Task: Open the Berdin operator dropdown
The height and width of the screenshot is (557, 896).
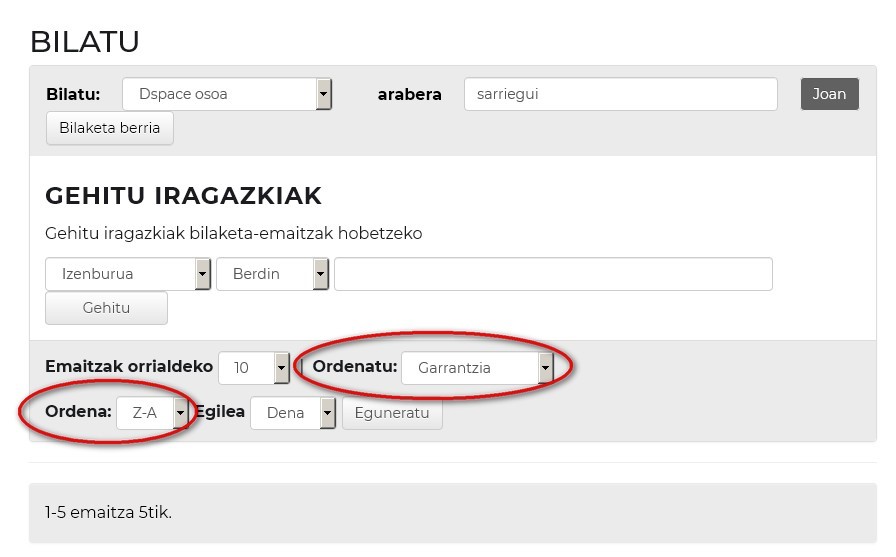Action: (x=273, y=274)
